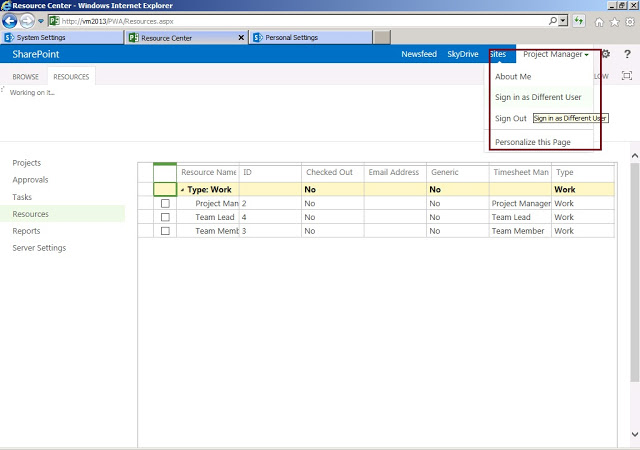Click the browser home icon
Viewport: 640px width, 450px height.
tap(598, 20)
